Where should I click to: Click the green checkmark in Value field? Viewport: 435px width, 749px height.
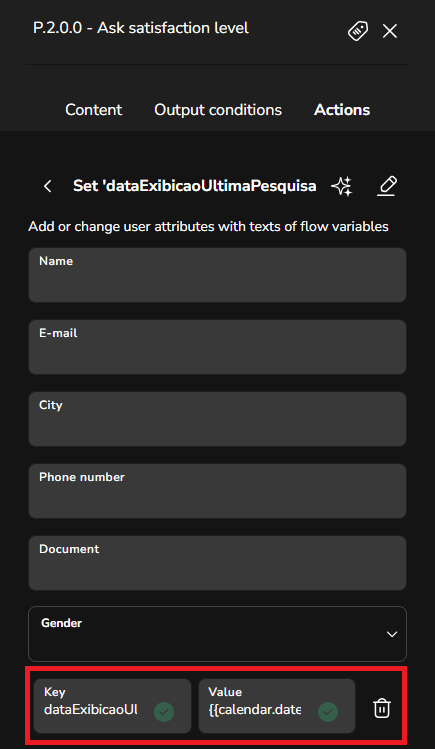pyautogui.click(x=328, y=712)
